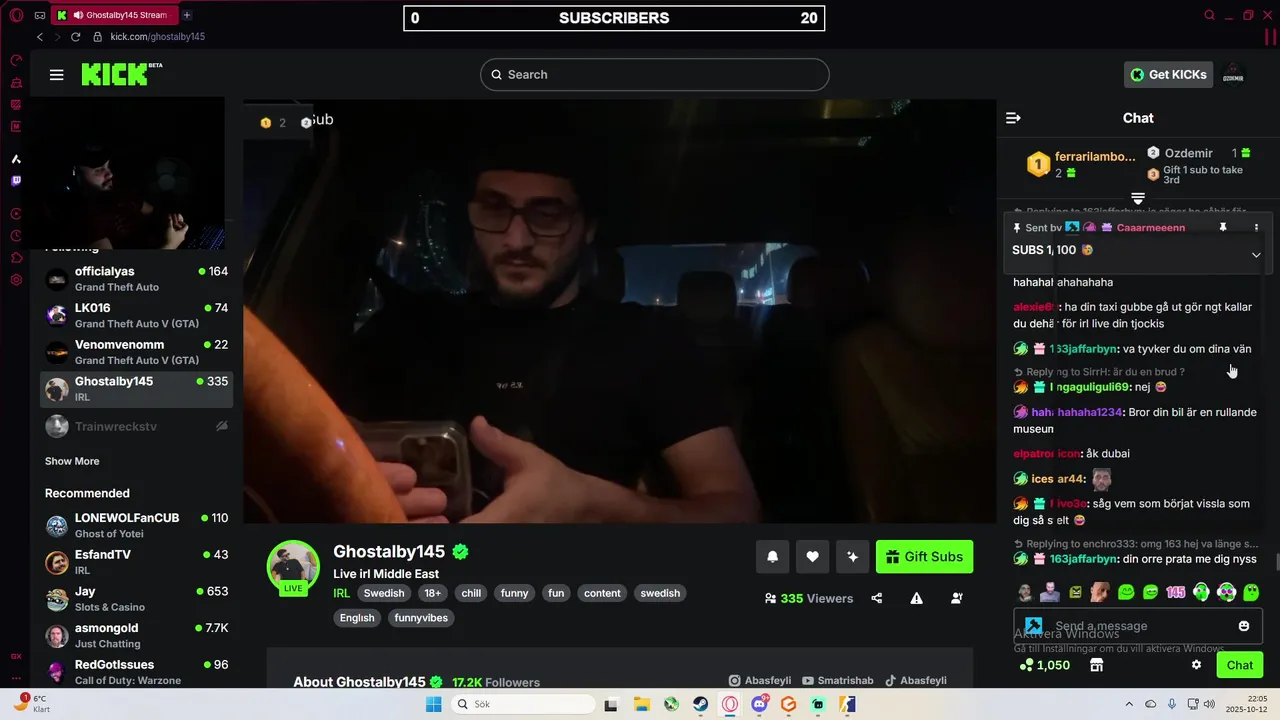Screen dimensions: 1280x720
Task: Send message with green Chat button
Action: click(x=1239, y=665)
